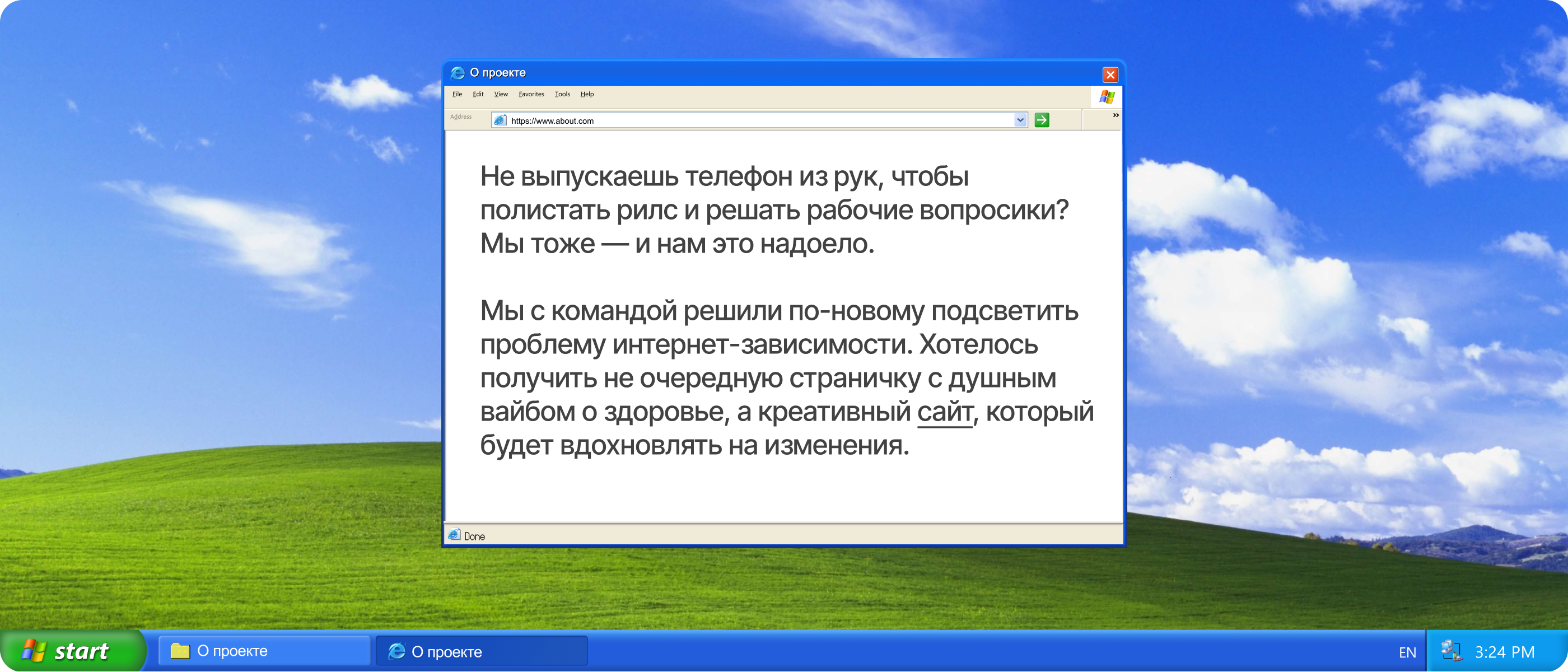Open the Help menu

[587, 94]
